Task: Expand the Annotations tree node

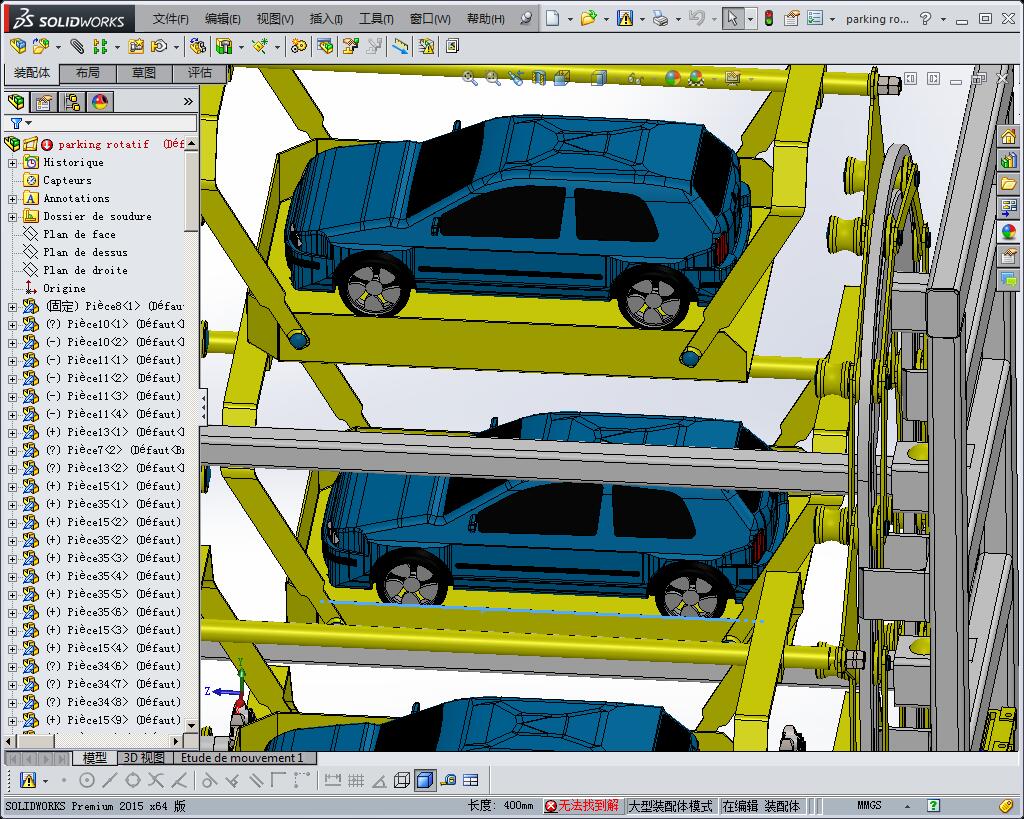Action: (x=12, y=199)
